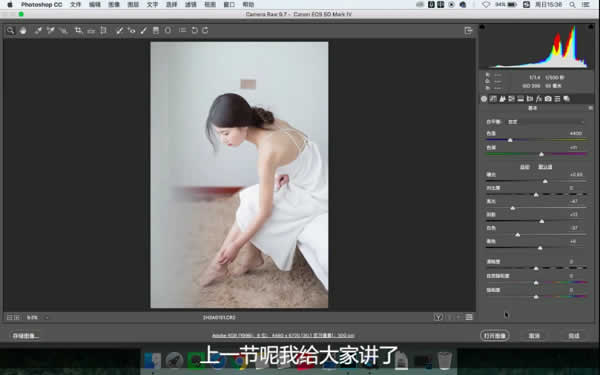Click the Exposure value field
This screenshot has width=600, height=375.
pos(576,174)
